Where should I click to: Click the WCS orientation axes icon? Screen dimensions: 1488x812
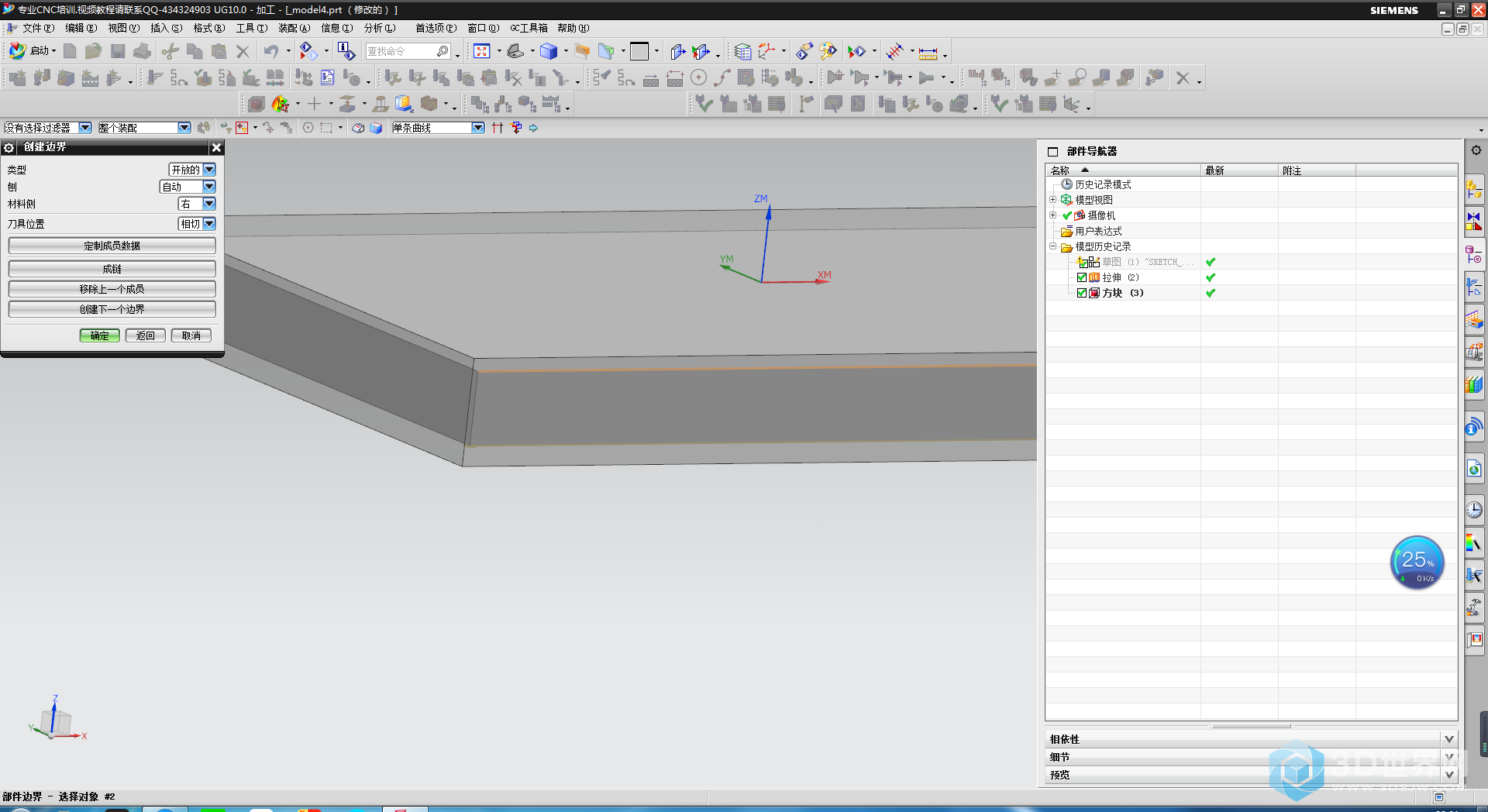click(x=766, y=51)
